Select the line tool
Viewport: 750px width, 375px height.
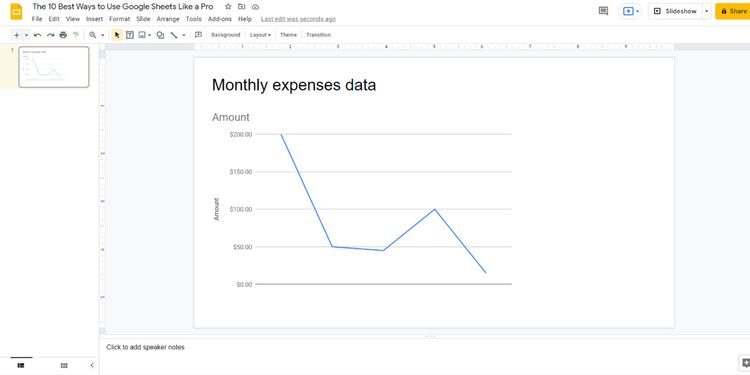pyautogui.click(x=174, y=35)
